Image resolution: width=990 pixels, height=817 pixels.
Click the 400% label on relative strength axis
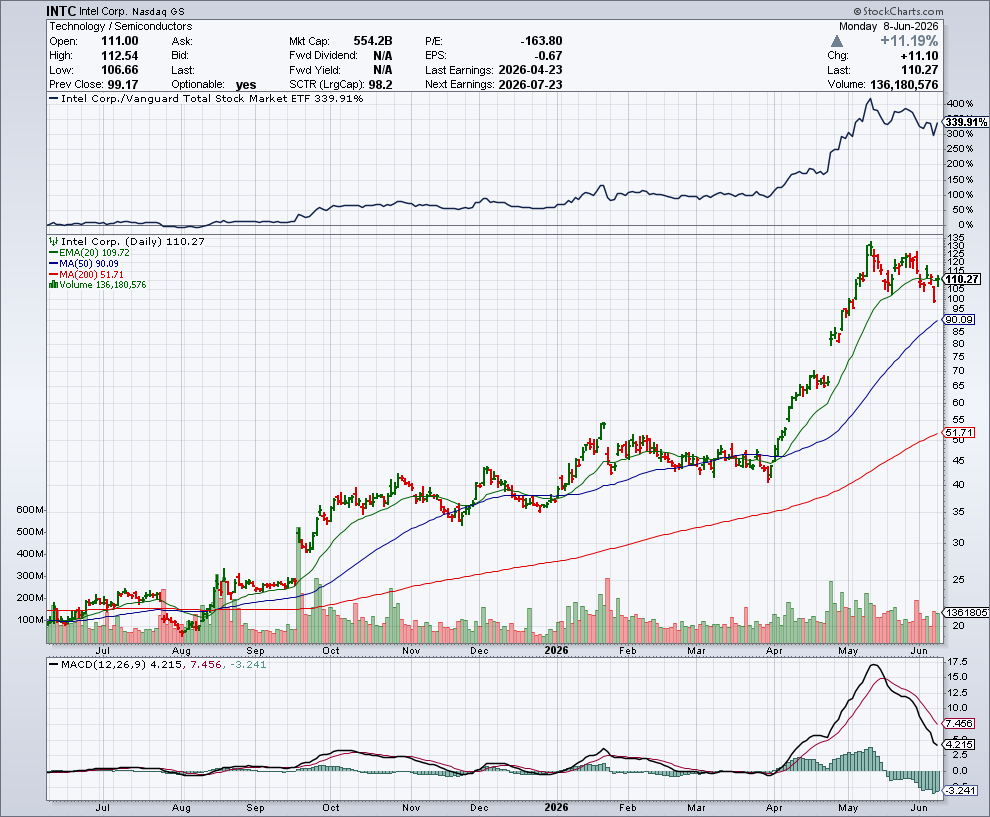[960, 104]
